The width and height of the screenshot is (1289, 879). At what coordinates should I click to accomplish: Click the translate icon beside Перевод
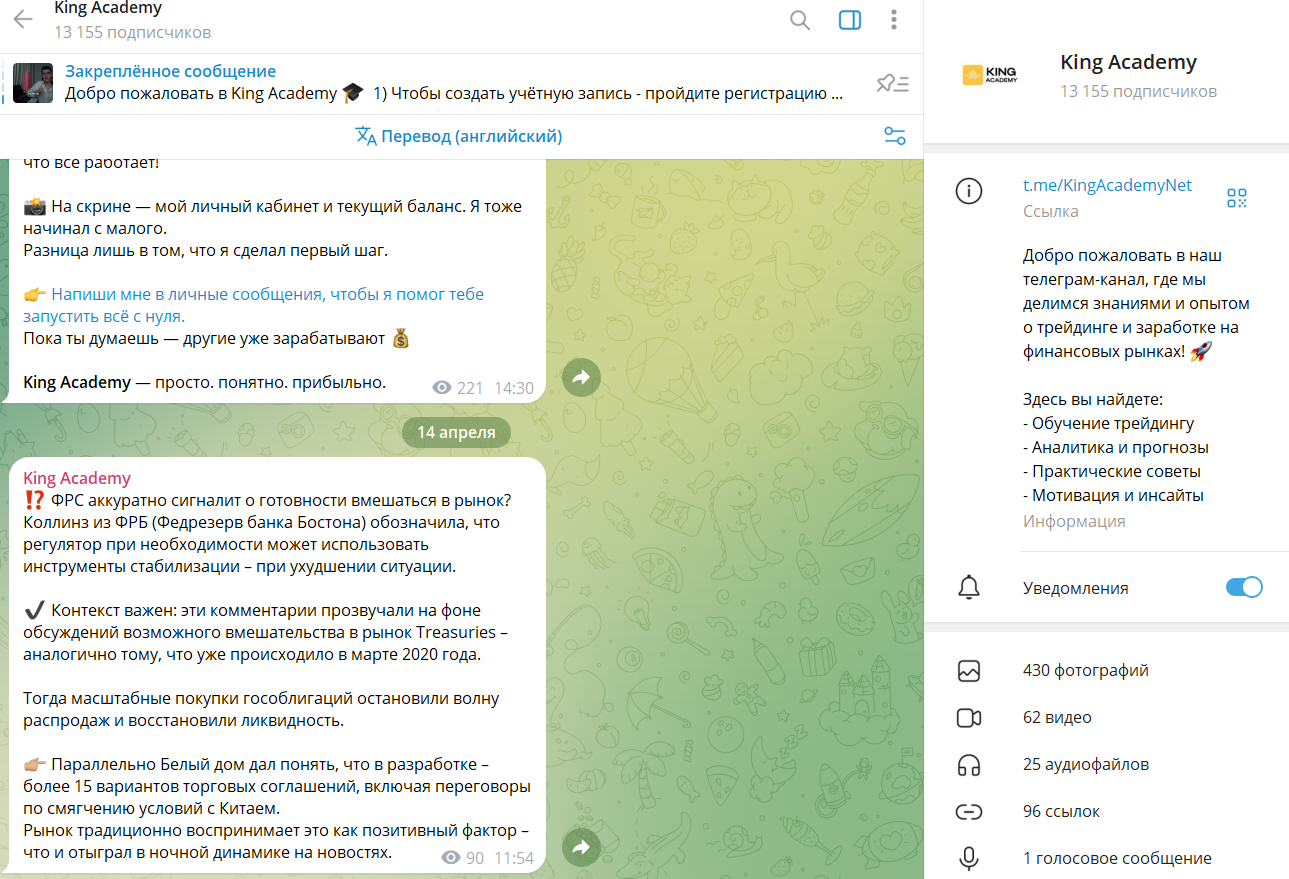(366, 136)
